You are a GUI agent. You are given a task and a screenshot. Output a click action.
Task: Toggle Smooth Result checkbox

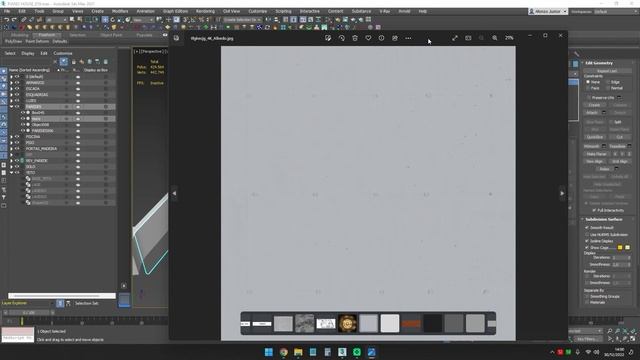(x=587, y=228)
